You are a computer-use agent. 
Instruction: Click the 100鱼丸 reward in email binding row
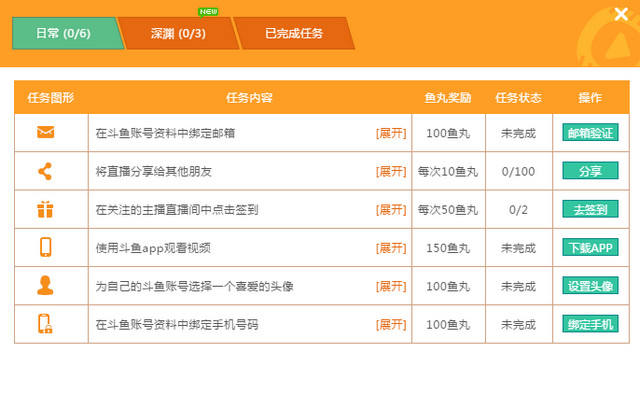[x=448, y=133]
